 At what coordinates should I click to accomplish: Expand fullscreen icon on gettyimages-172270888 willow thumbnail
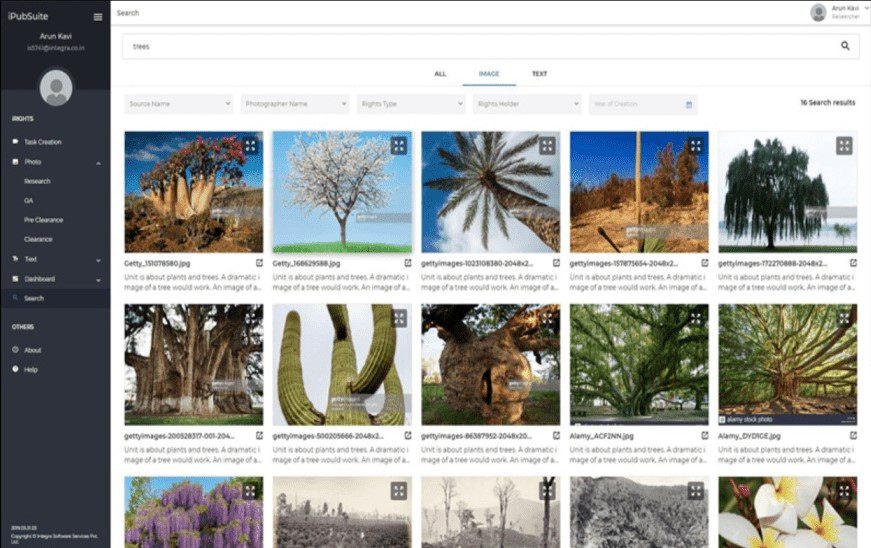pos(844,146)
